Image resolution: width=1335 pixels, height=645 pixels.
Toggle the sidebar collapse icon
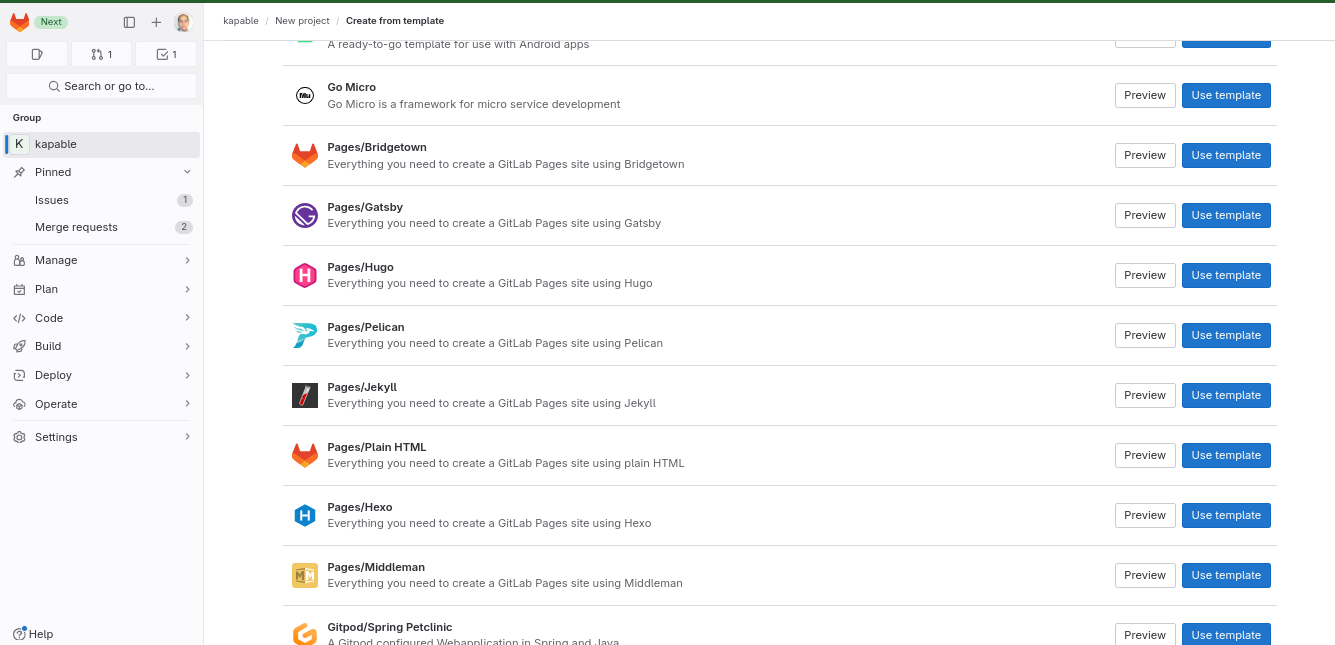coord(129,22)
